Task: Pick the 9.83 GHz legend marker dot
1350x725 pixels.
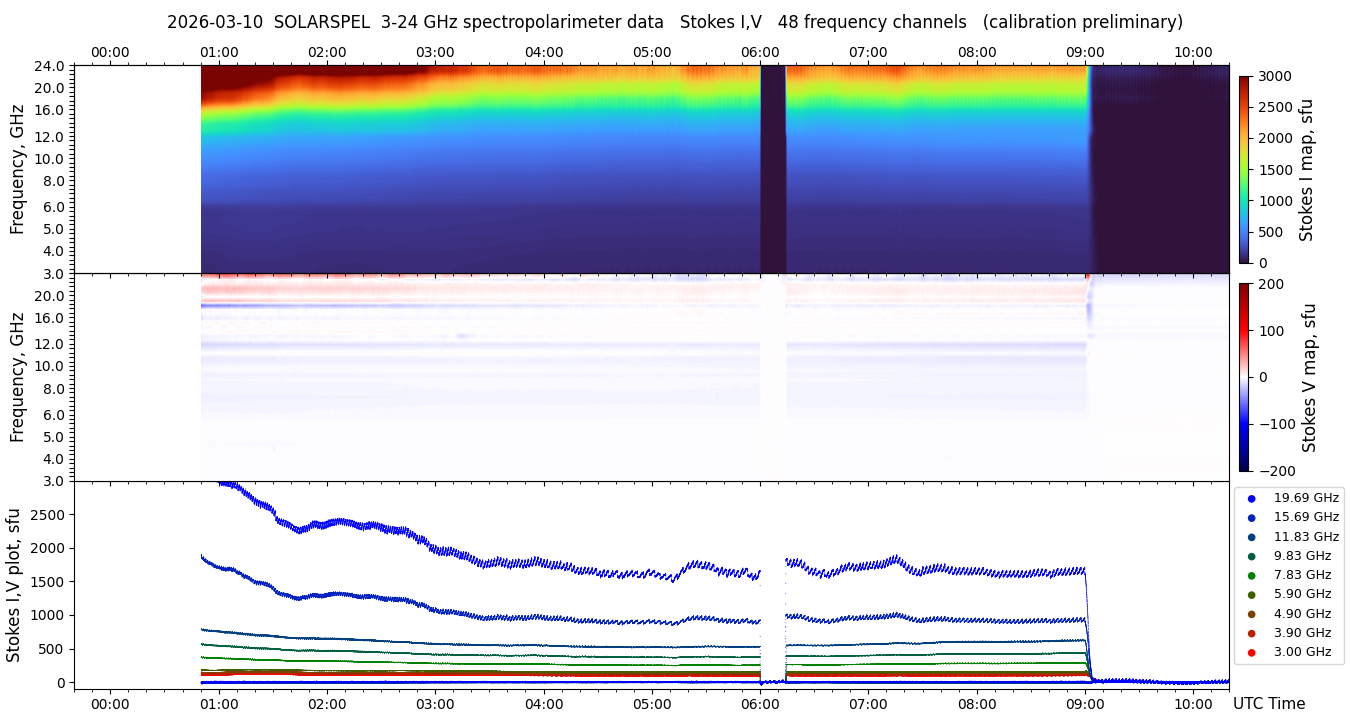Action: click(1251, 556)
